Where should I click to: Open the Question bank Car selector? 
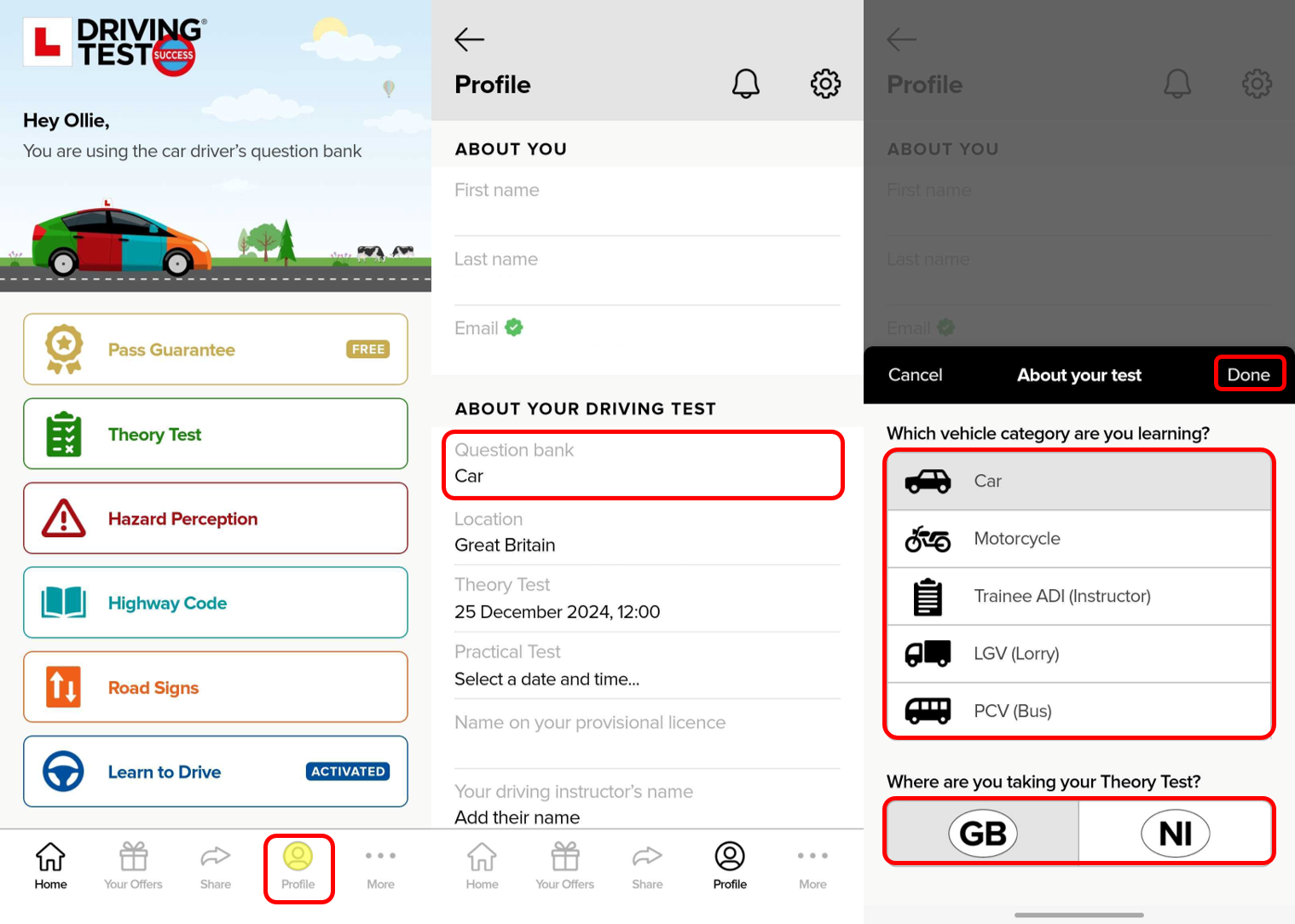644,465
